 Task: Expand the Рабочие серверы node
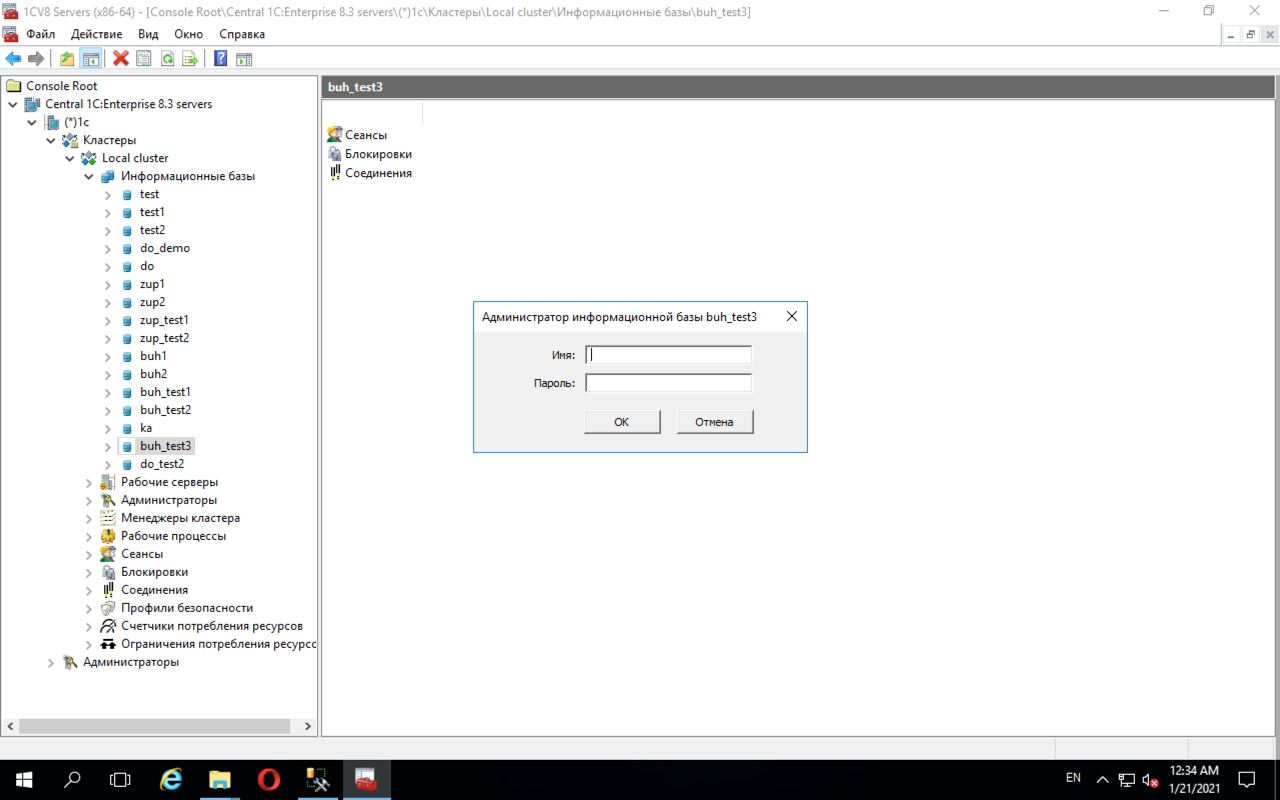pos(89,482)
